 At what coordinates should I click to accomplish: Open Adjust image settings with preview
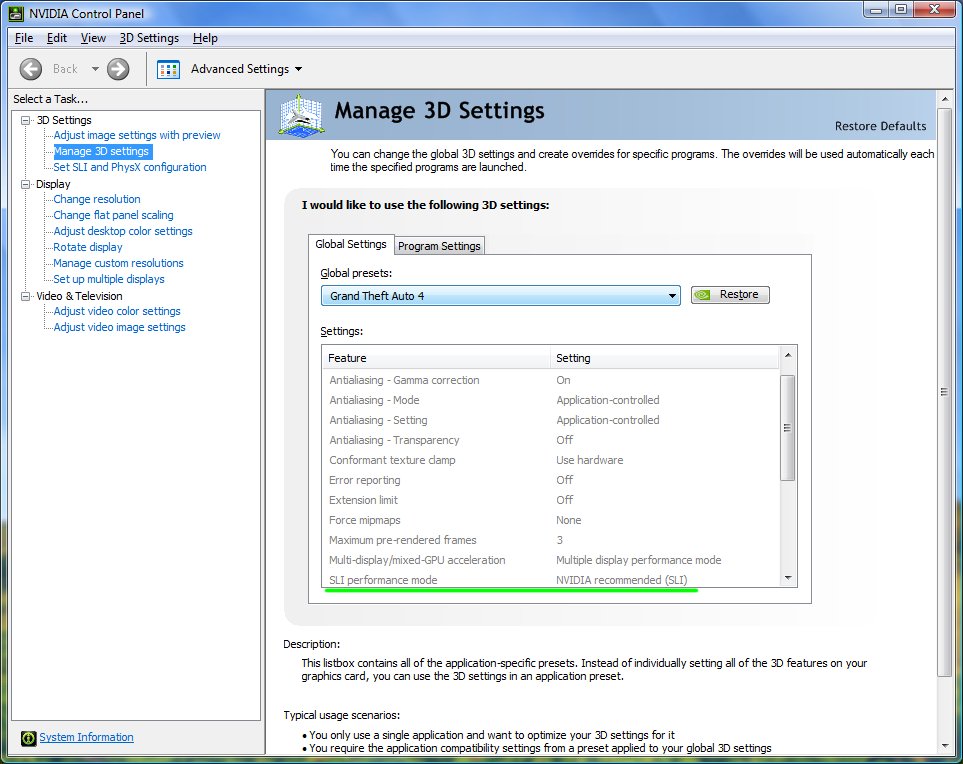pyautogui.click(x=137, y=135)
